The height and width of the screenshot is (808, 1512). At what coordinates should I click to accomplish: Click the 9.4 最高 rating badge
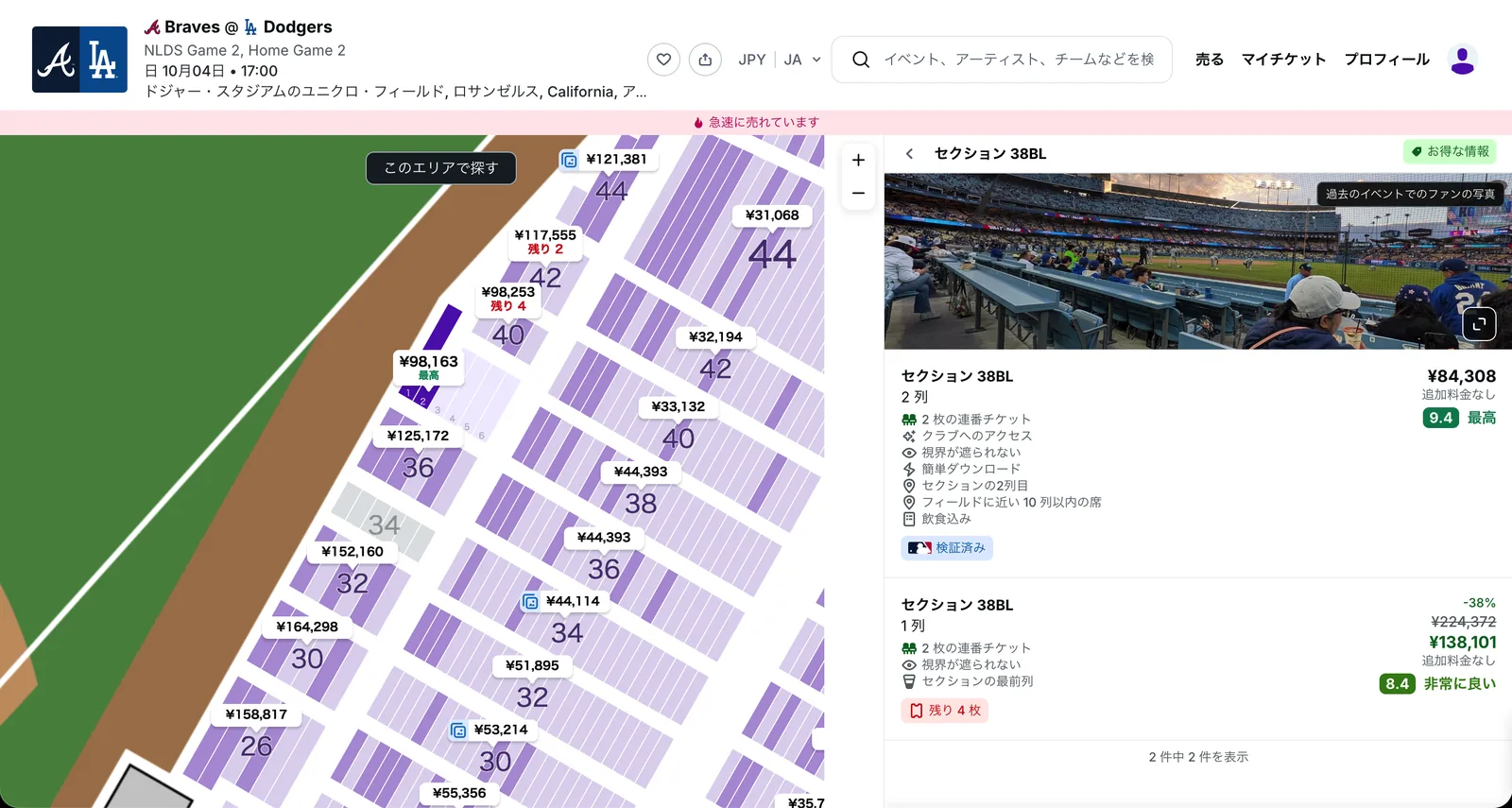[x=1459, y=418]
